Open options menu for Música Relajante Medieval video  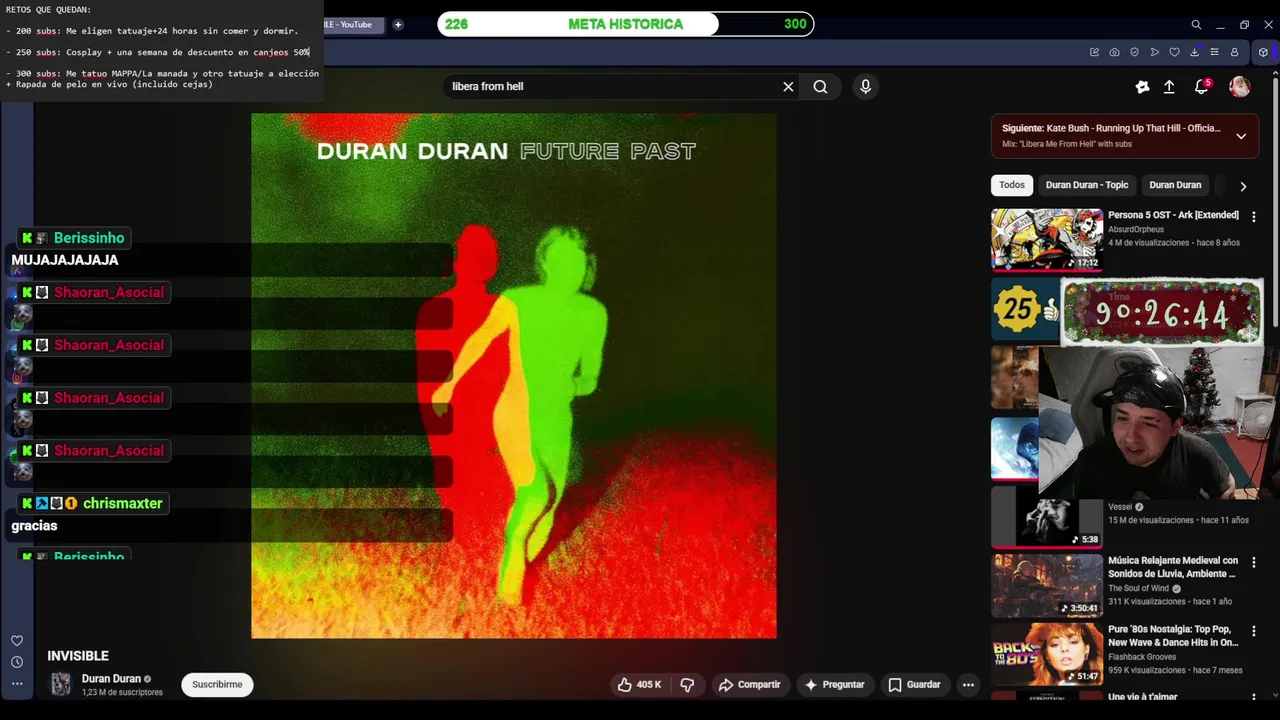pos(1253,562)
